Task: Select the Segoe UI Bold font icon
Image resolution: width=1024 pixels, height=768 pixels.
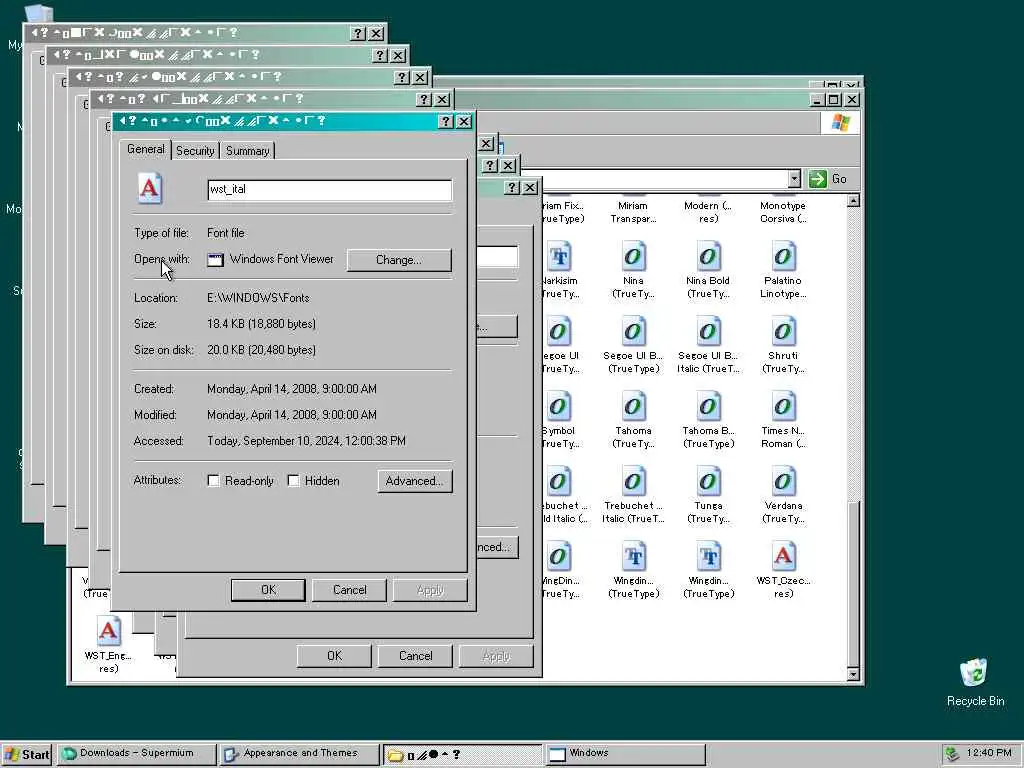Action: 633,332
